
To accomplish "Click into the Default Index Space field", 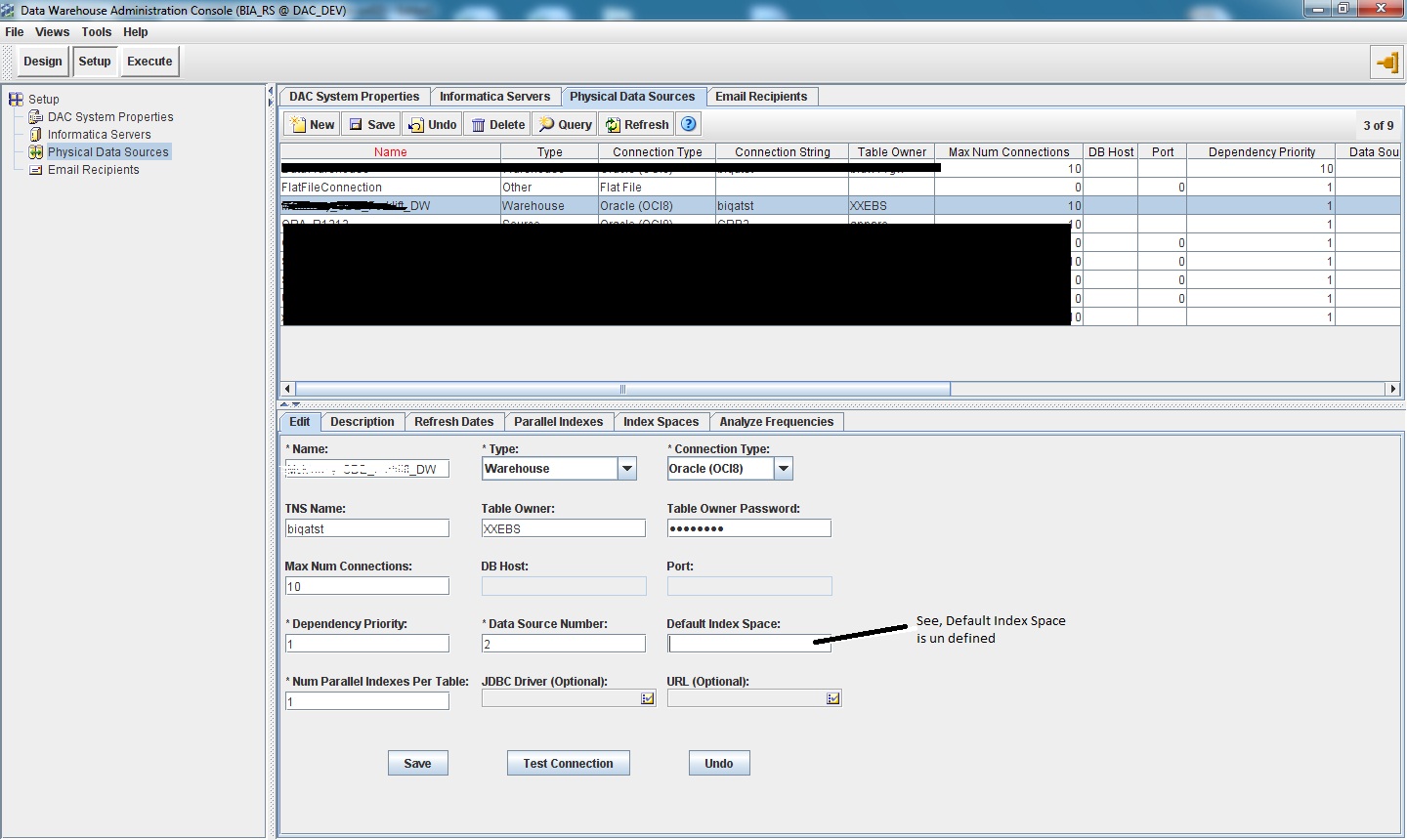I will tap(749, 644).
